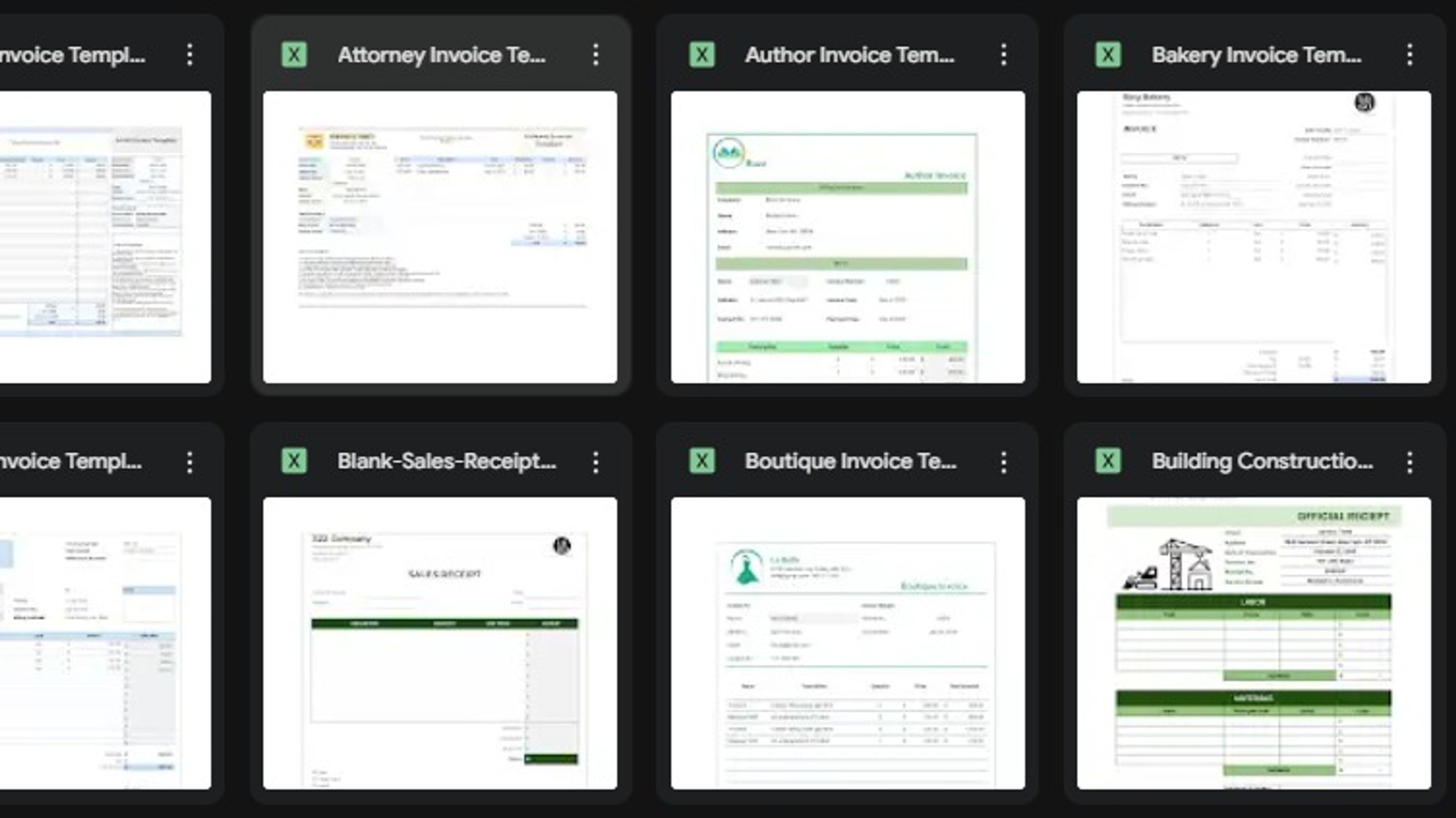Open more options for Author Invoice file
The image size is (1456, 818).
(x=1004, y=55)
